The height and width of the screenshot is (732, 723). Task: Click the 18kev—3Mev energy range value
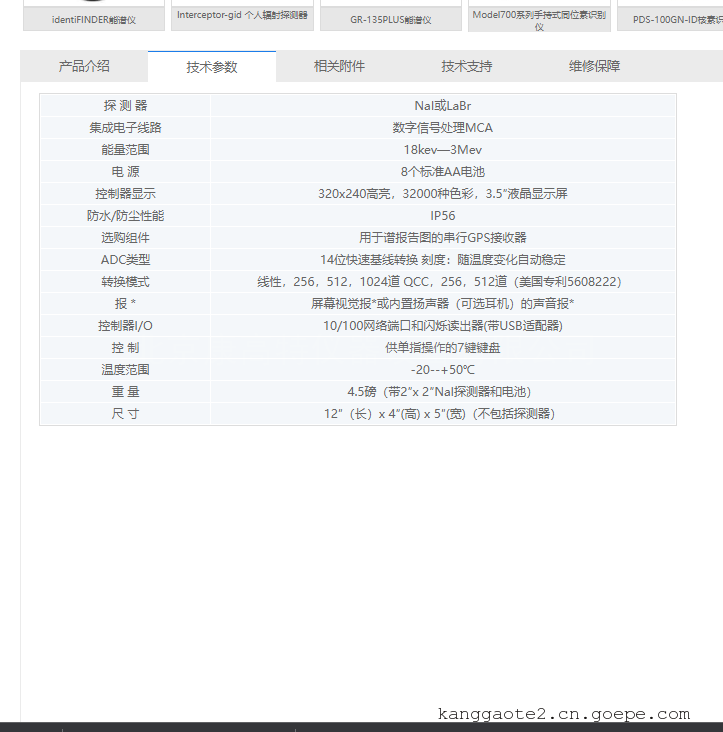tap(442, 149)
